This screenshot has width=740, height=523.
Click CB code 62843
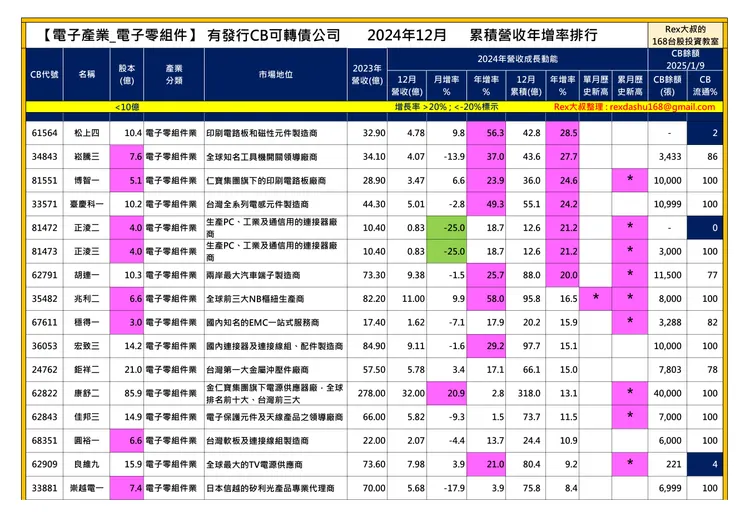[x=44, y=417]
